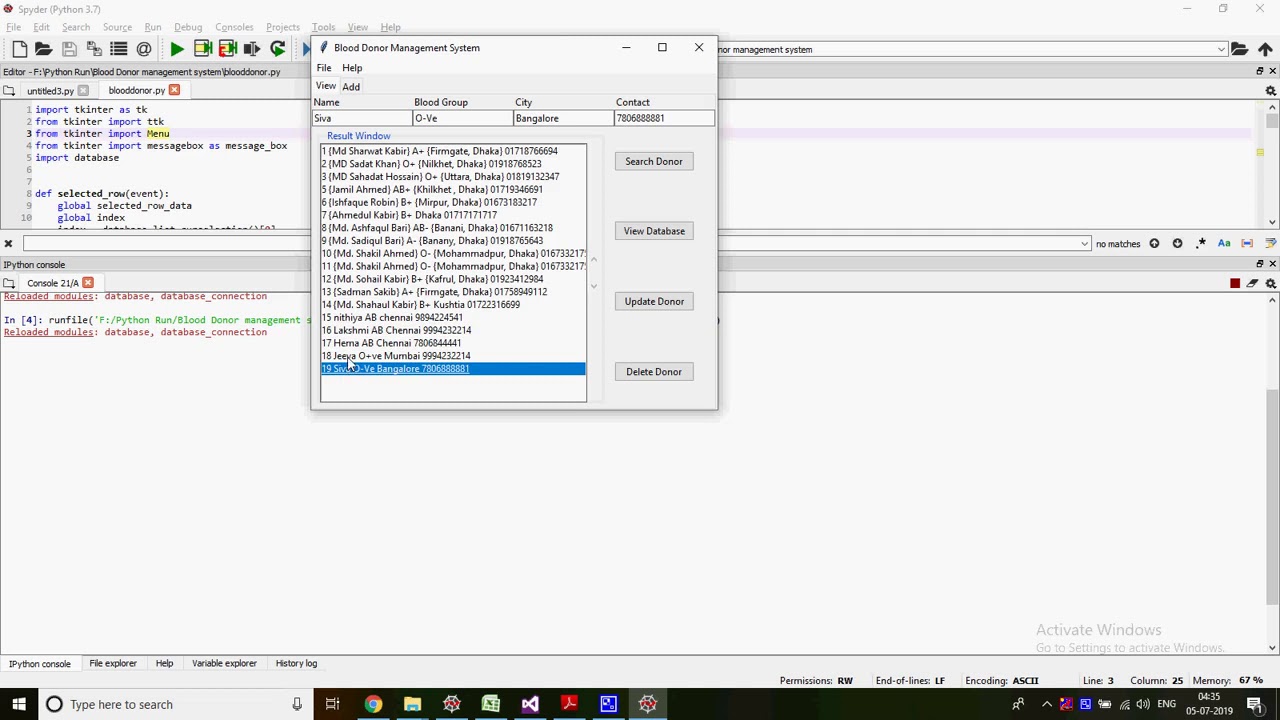Click the parent directory up arrow icon
The width and height of the screenshot is (1280, 720).
point(1265,49)
